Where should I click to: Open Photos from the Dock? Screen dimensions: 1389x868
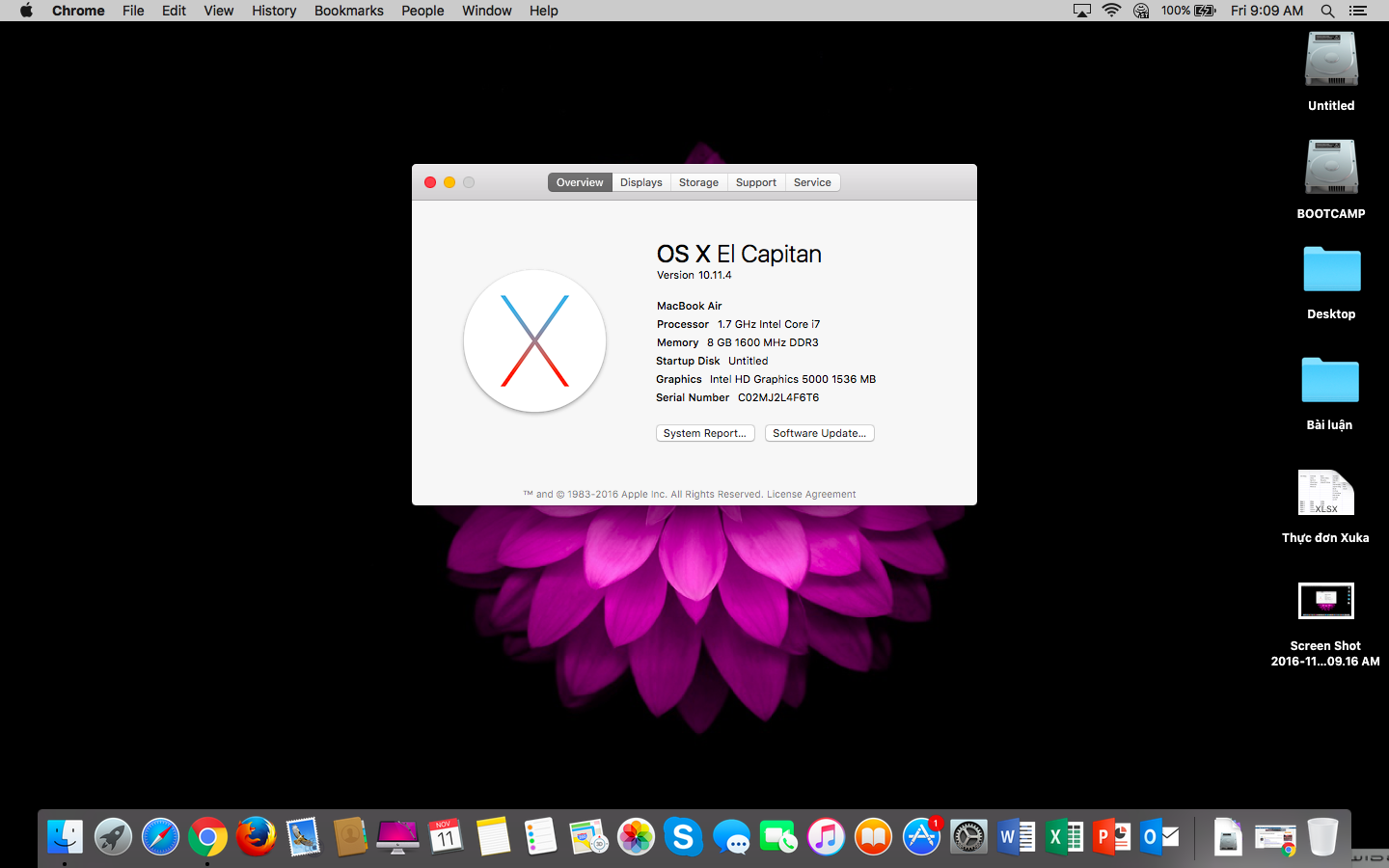click(x=636, y=836)
